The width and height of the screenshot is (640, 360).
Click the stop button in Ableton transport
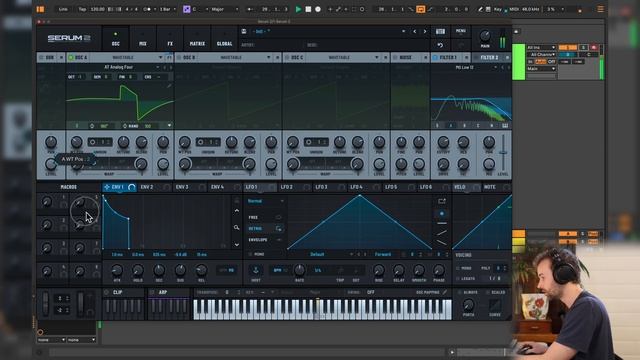coord(308,9)
